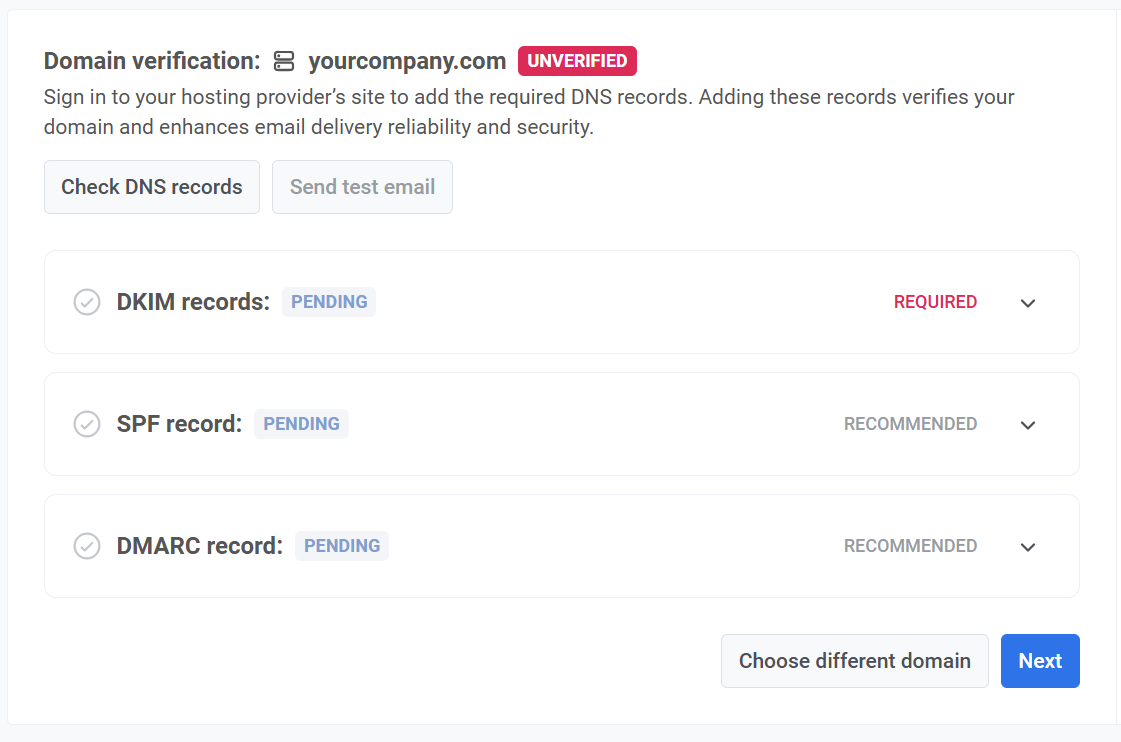Click the server icon beside yourcompany.com
This screenshot has height=742, width=1121.
point(284,62)
